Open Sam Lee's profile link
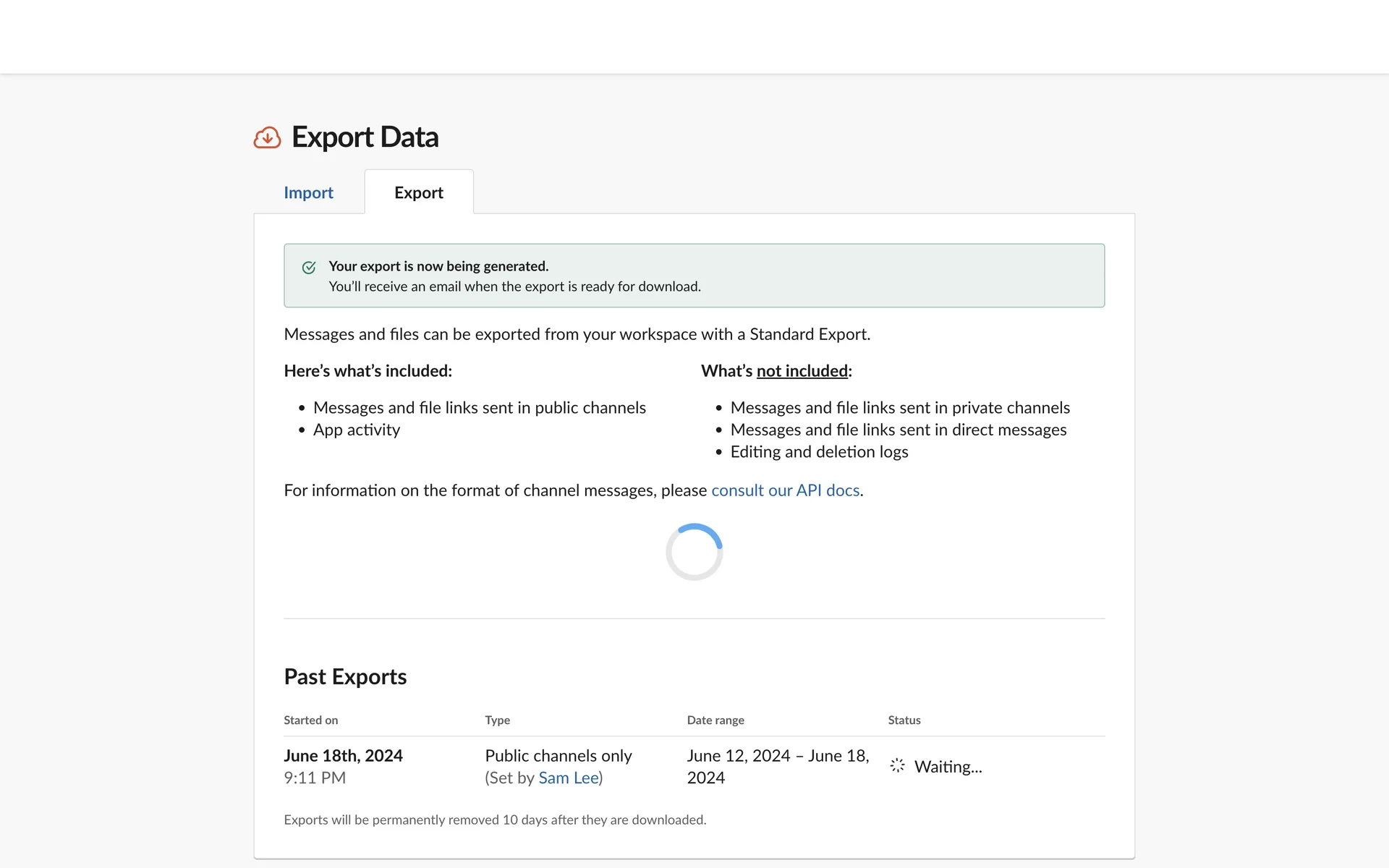1389x868 pixels. point(569,778)
